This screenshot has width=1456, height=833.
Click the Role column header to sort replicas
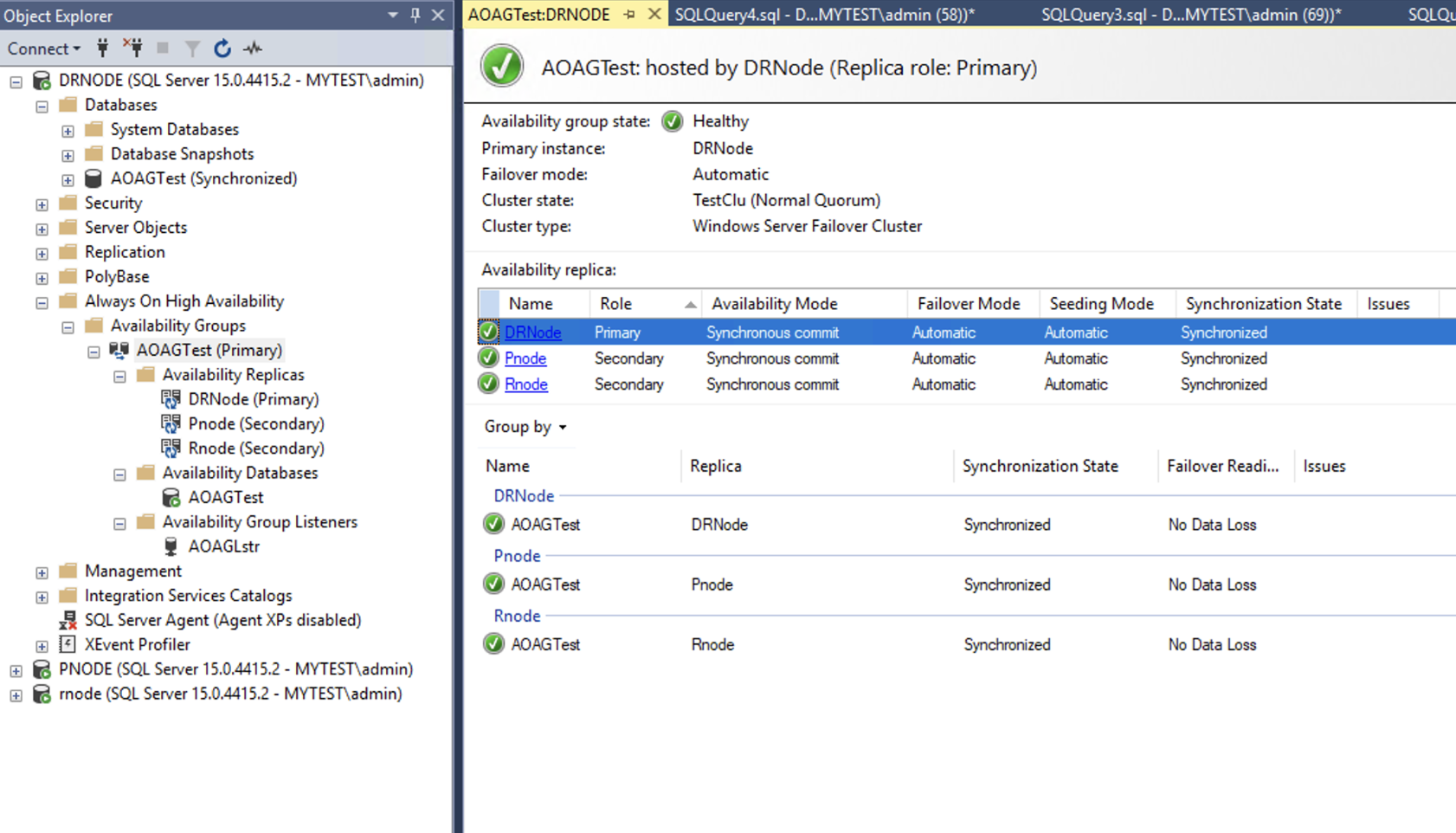pos(616,303)
